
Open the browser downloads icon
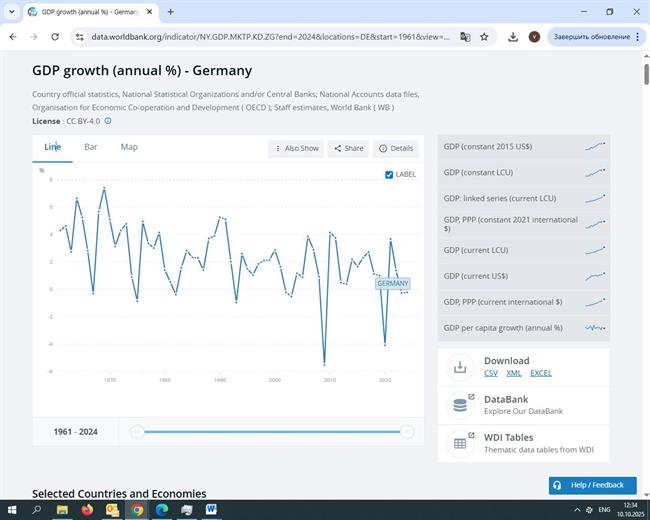pyautogui.click(x=513, y=37)
